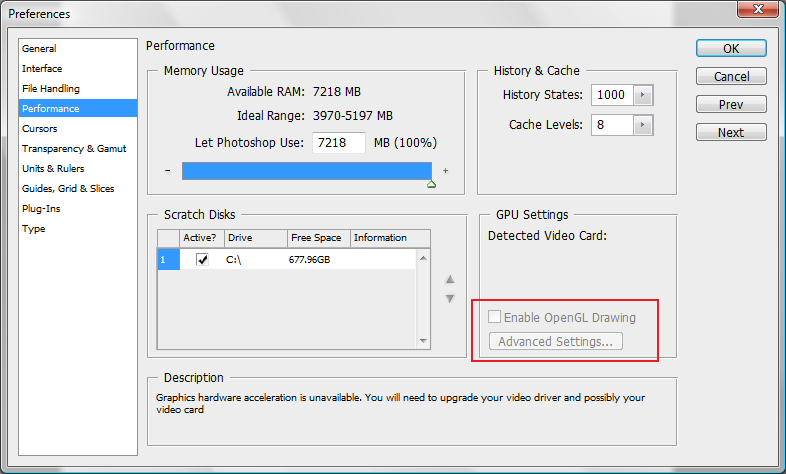Decrease memory with the minus icon
Viewport: 786px width, 474px height.
[167, 171]
